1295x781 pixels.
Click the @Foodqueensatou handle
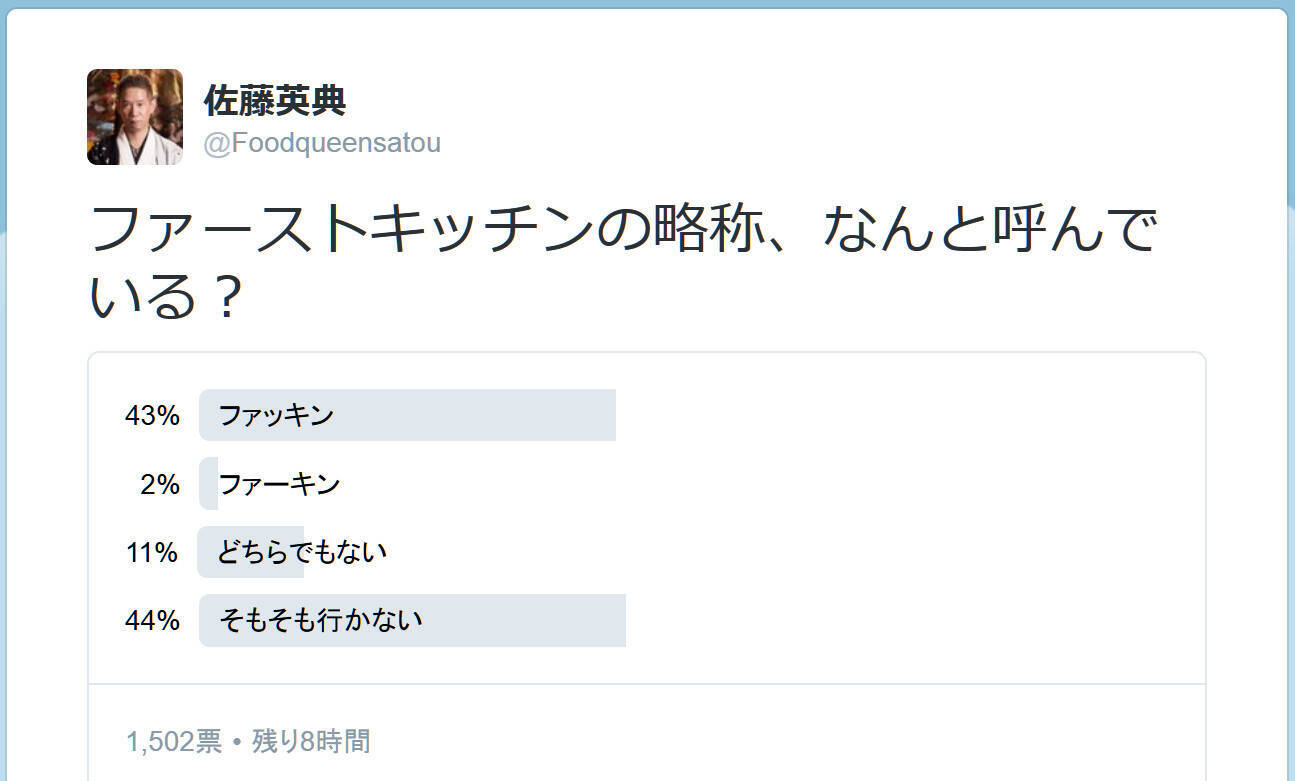point(322,144)
